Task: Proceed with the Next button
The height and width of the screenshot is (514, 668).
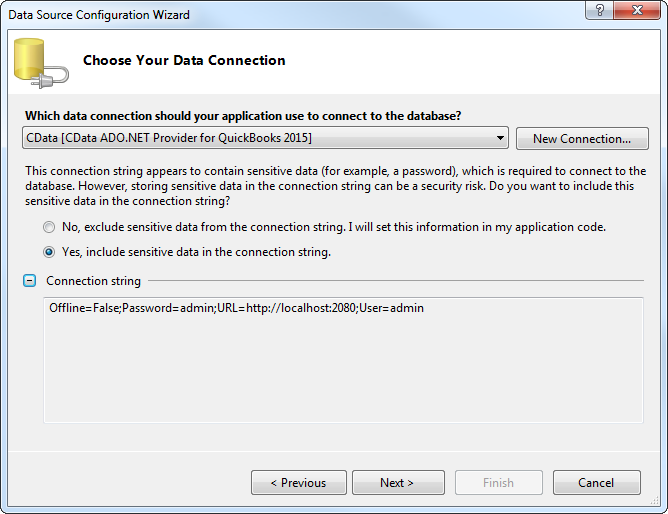Action: tap(397, 483)
